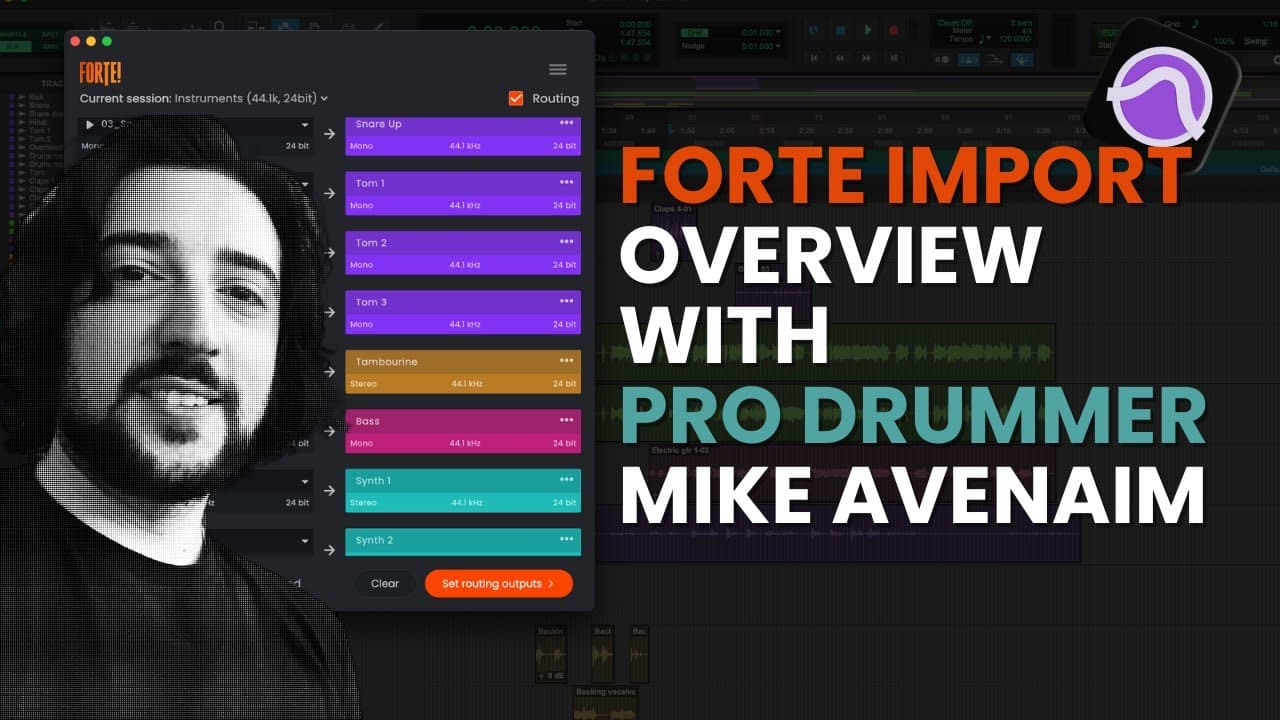The image size is (1280, 720).
Task: Click Stereo on the Tambourine track
Action: click(363, 384)
